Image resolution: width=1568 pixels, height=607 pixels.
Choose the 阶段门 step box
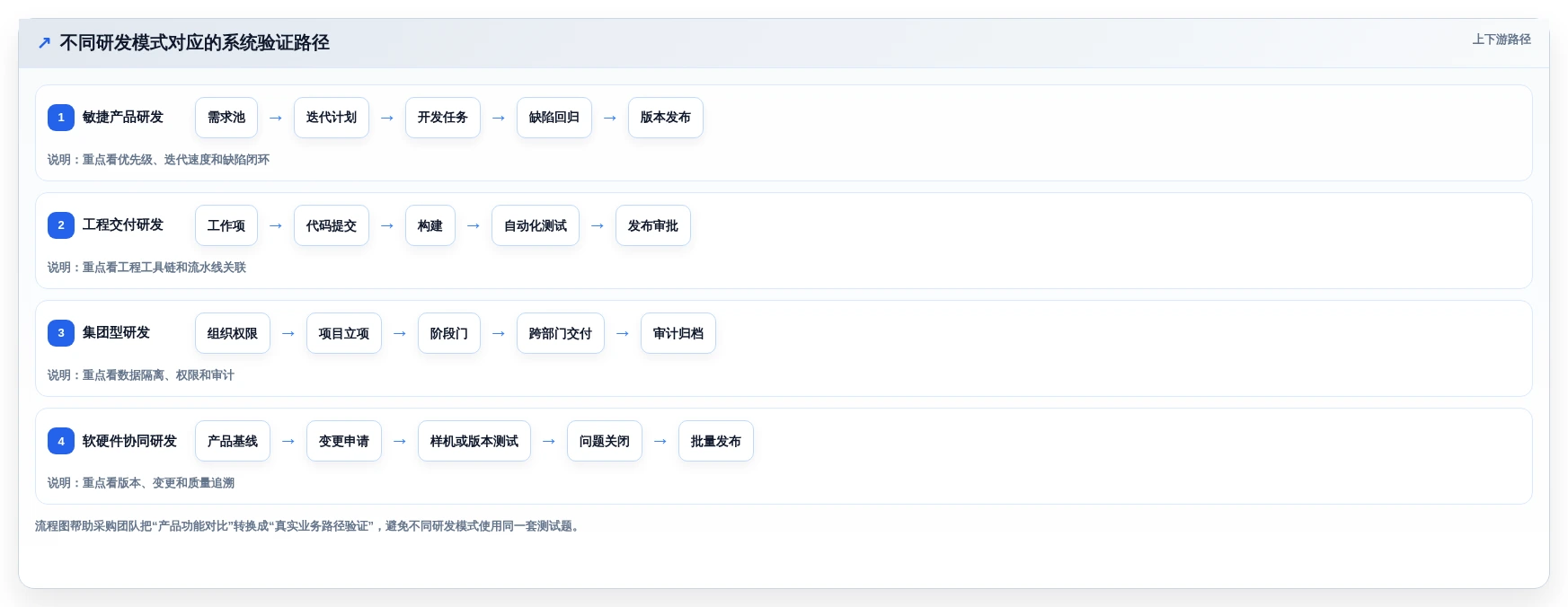tap(449, 333)
